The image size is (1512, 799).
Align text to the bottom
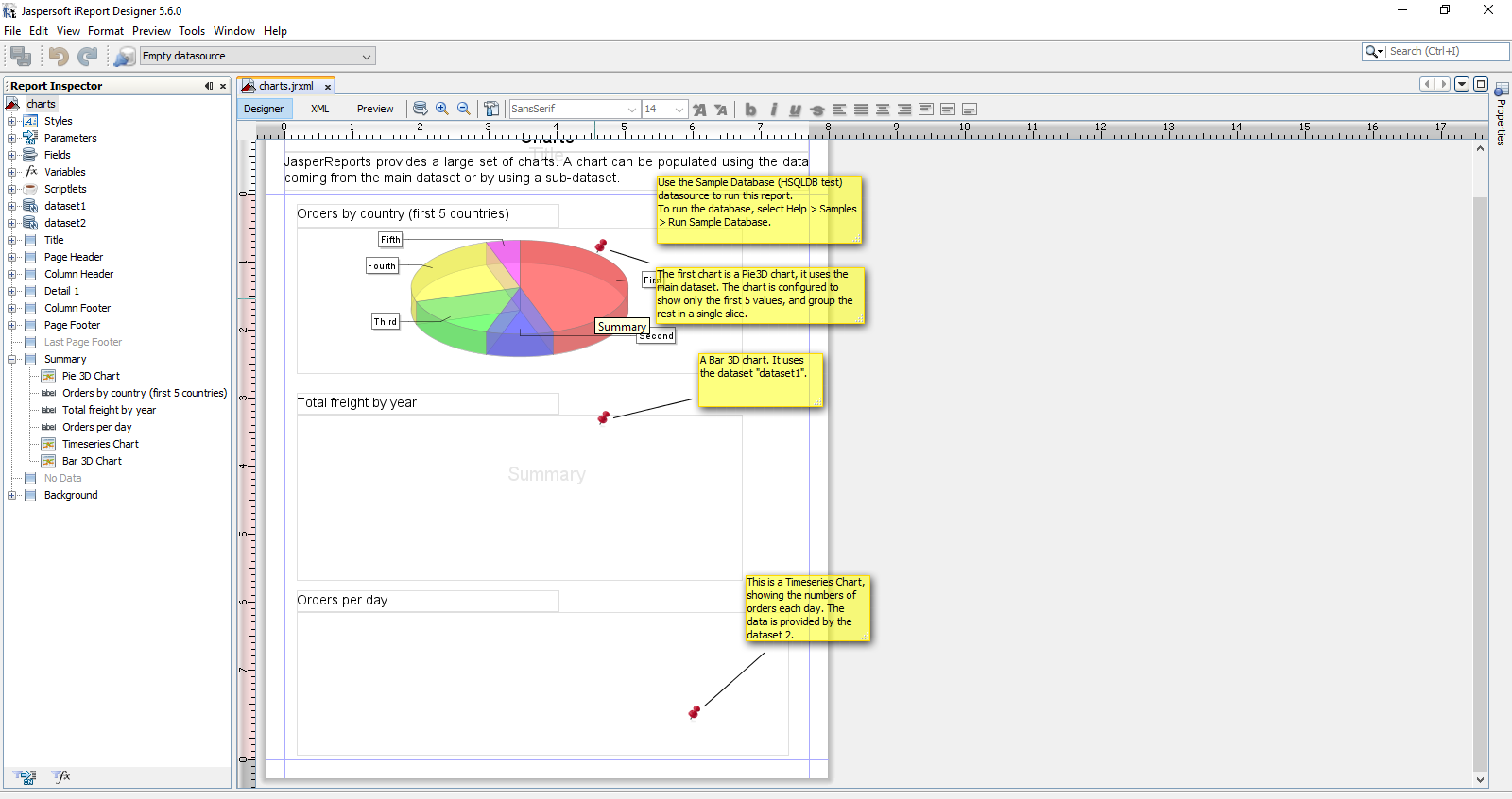pyautogui.click(x=970, y=110)
